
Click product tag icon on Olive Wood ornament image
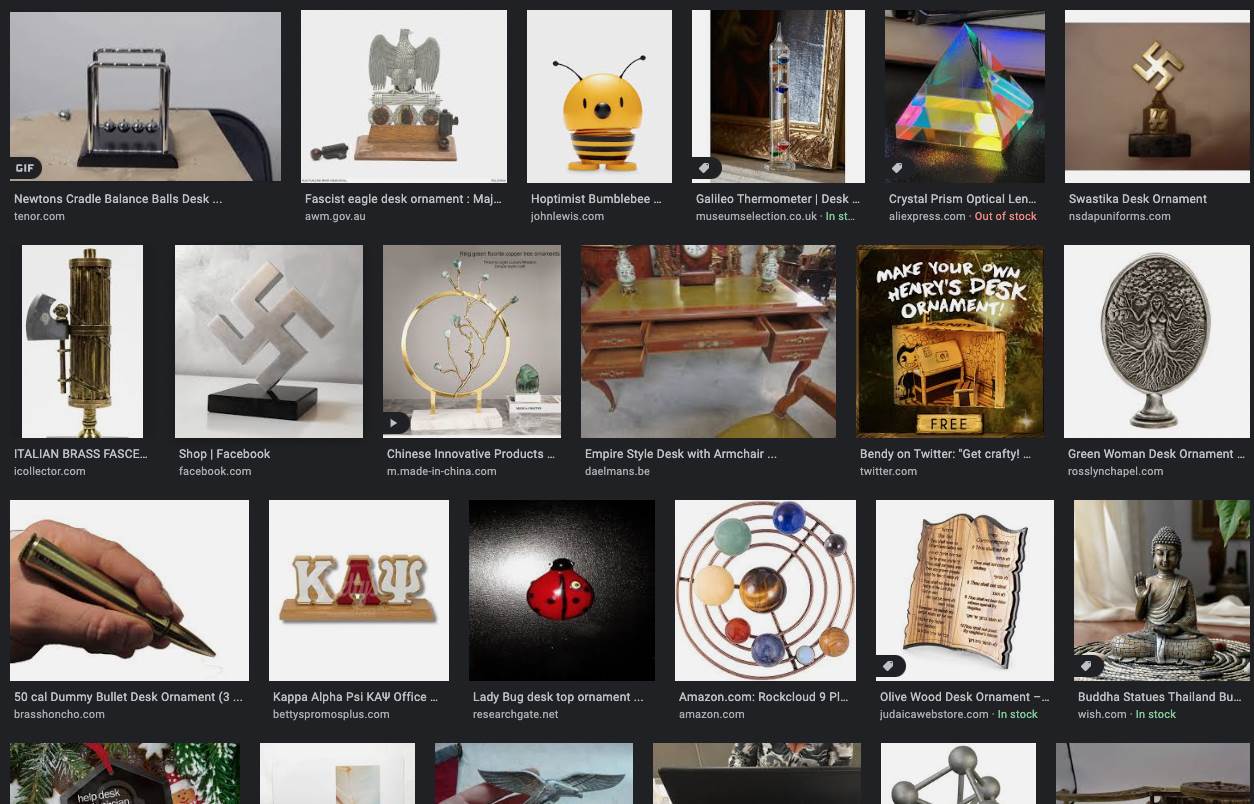tap(889, 666)
